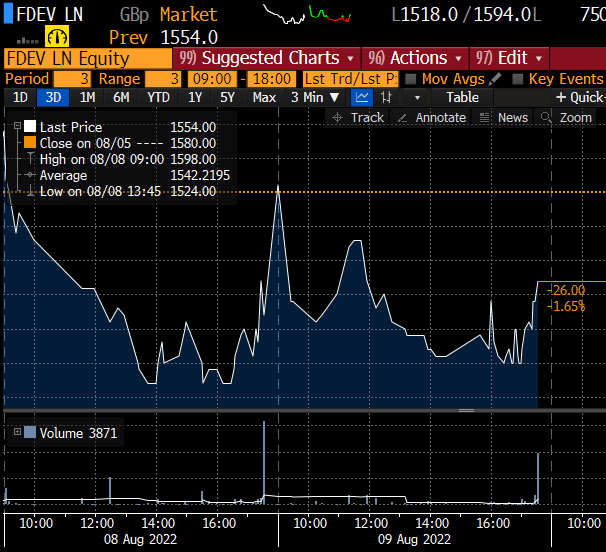Open the Edit dropdown menu

[x=509, y=58]
